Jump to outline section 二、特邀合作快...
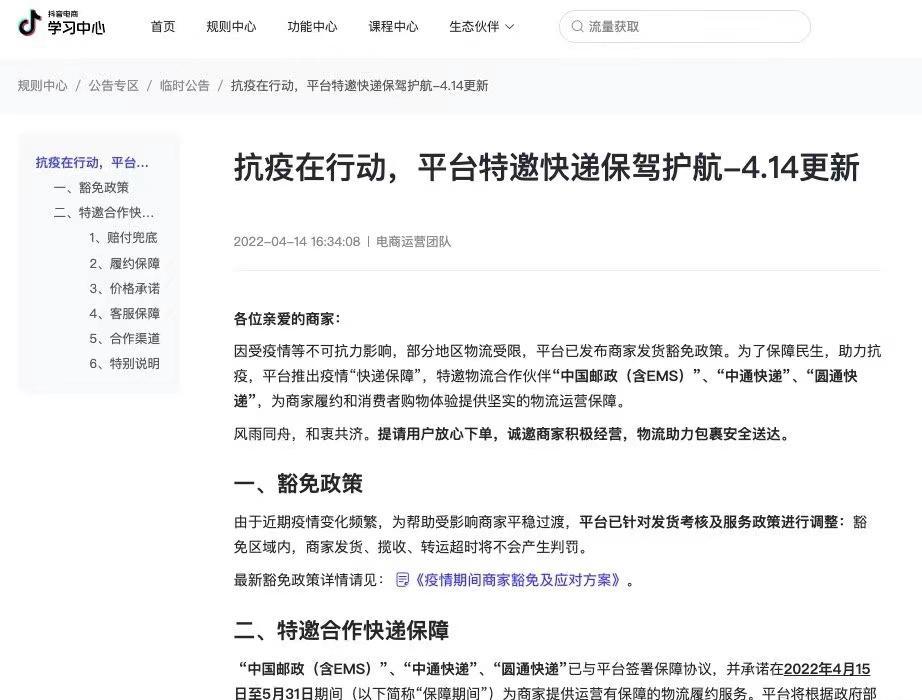922x700 pixels. click(103, 212)
